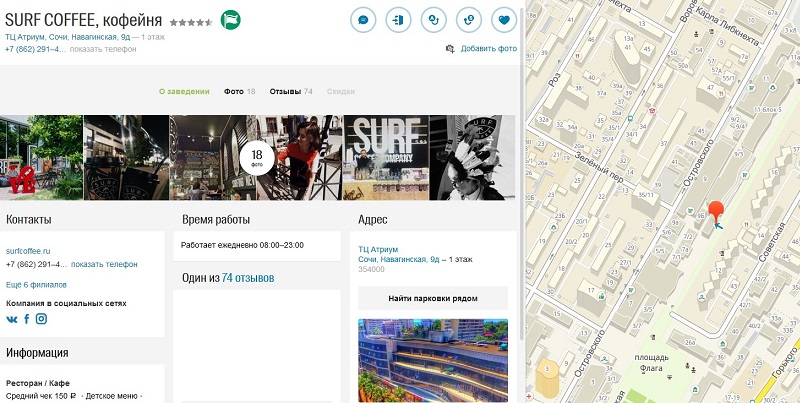
Task: Click the postal code 354000
Action: click(x=371, y=269)
